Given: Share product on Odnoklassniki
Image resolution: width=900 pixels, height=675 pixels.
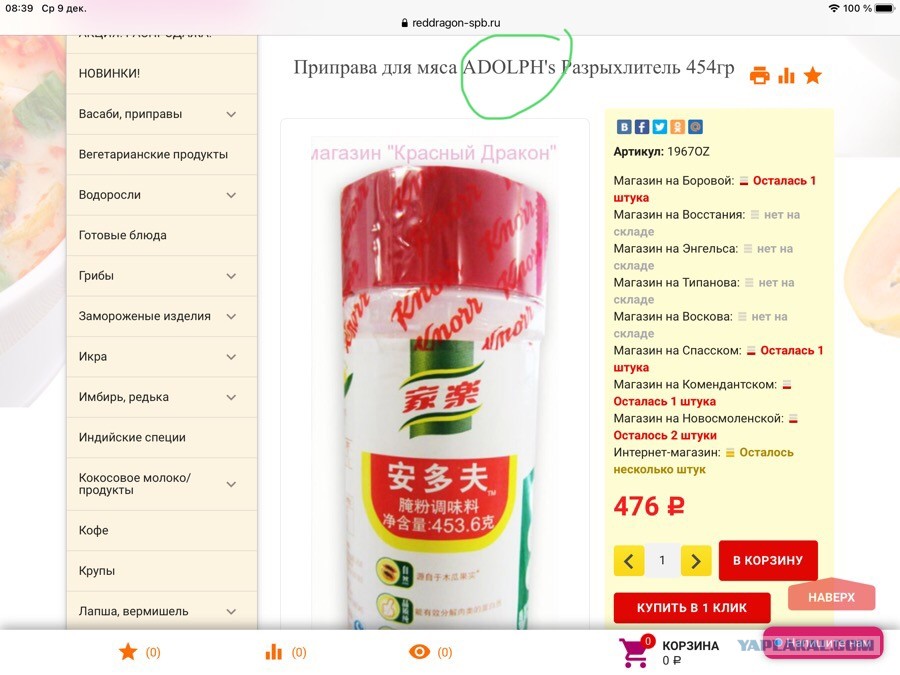Looking at the screenshot, I should [677, 127].
